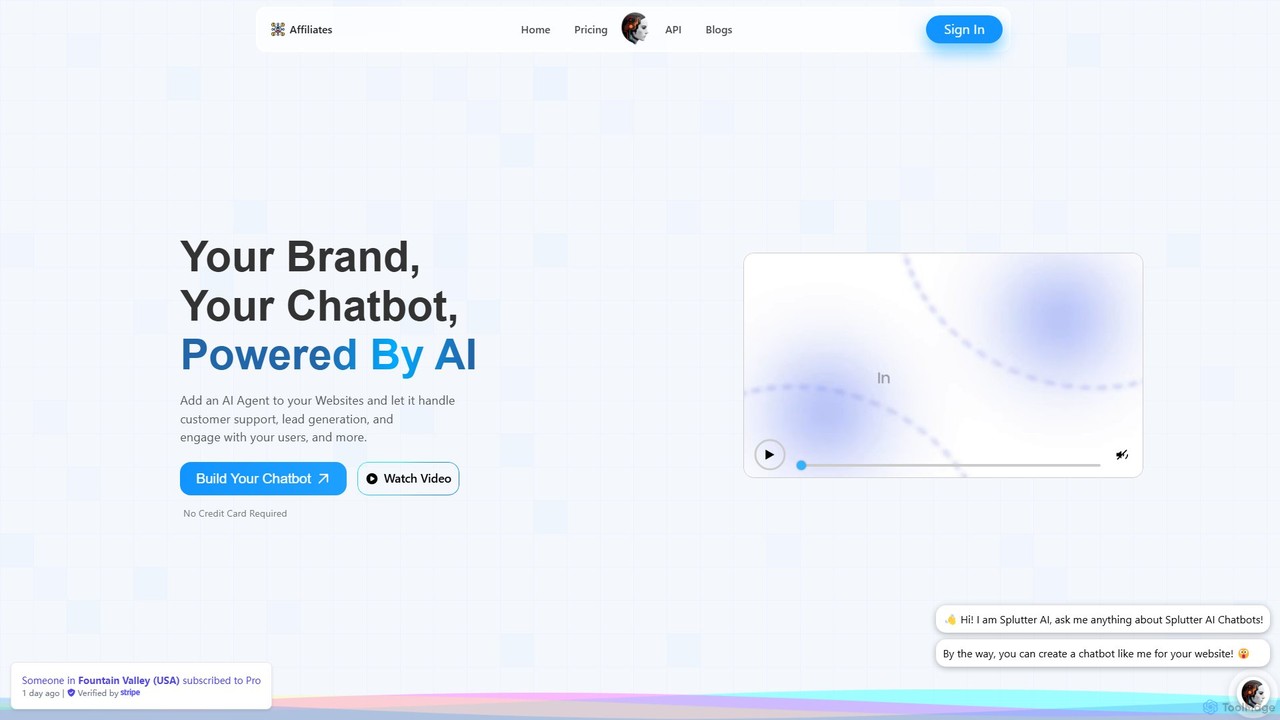Click the 'Powered By AI' headline

(x=328, y=355)
